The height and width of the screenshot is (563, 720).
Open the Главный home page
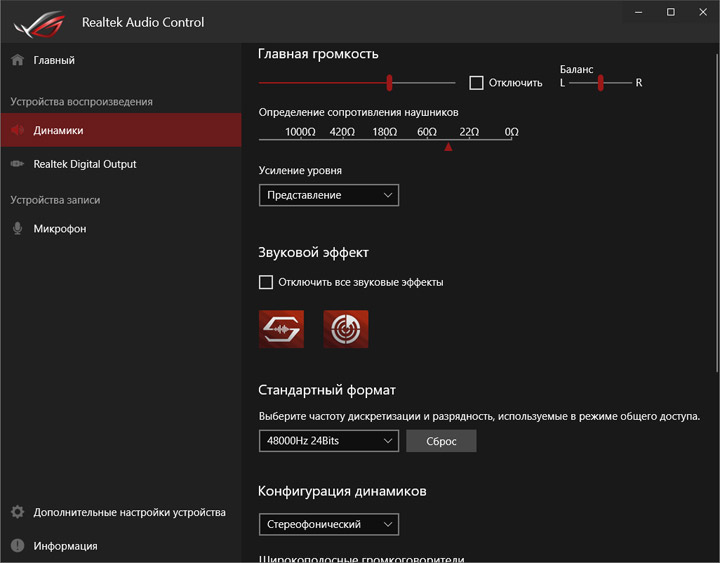click(x=121, y=60)
